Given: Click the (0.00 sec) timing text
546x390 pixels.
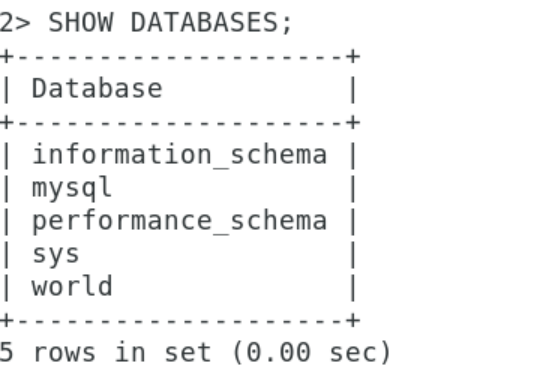Looking at the screenshot, I should (312, 352).
